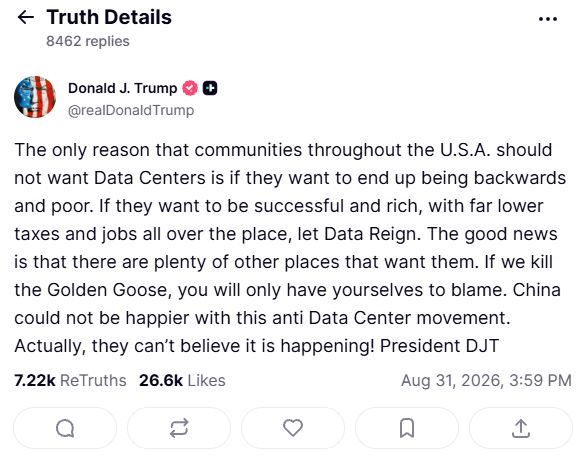The width and height of the screenshot is (582, 458).
Task: Bookmark this Truth with the bookmark icon
Action: coord(407,428)
